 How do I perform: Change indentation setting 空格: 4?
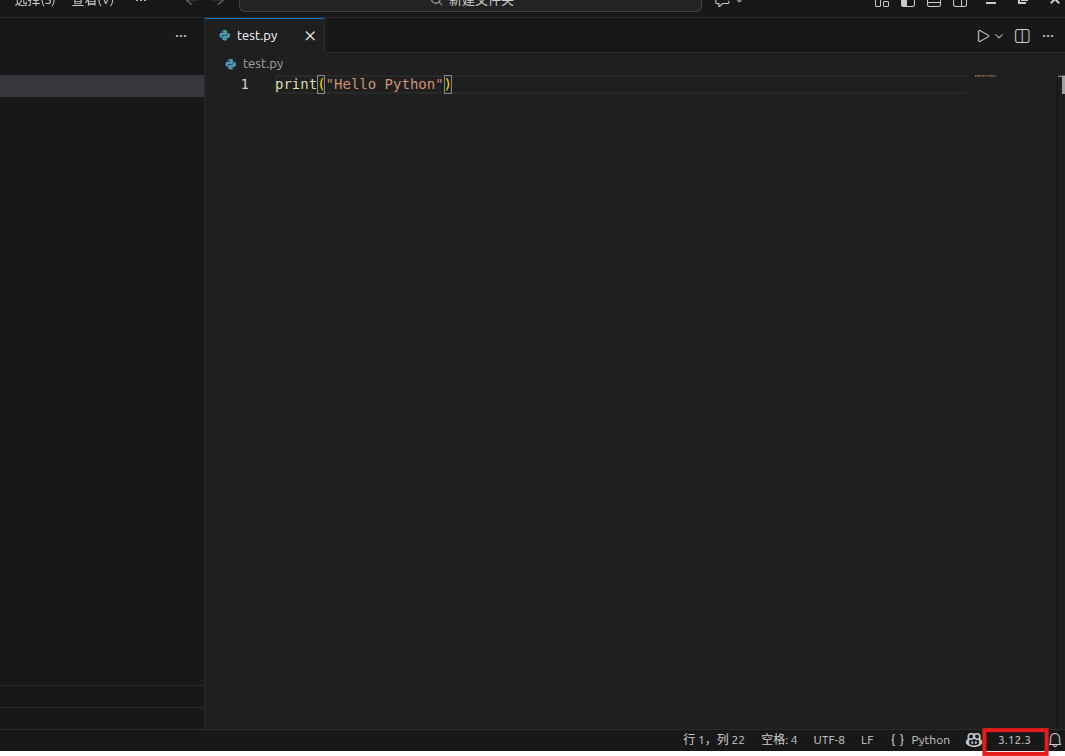(779, 740)
